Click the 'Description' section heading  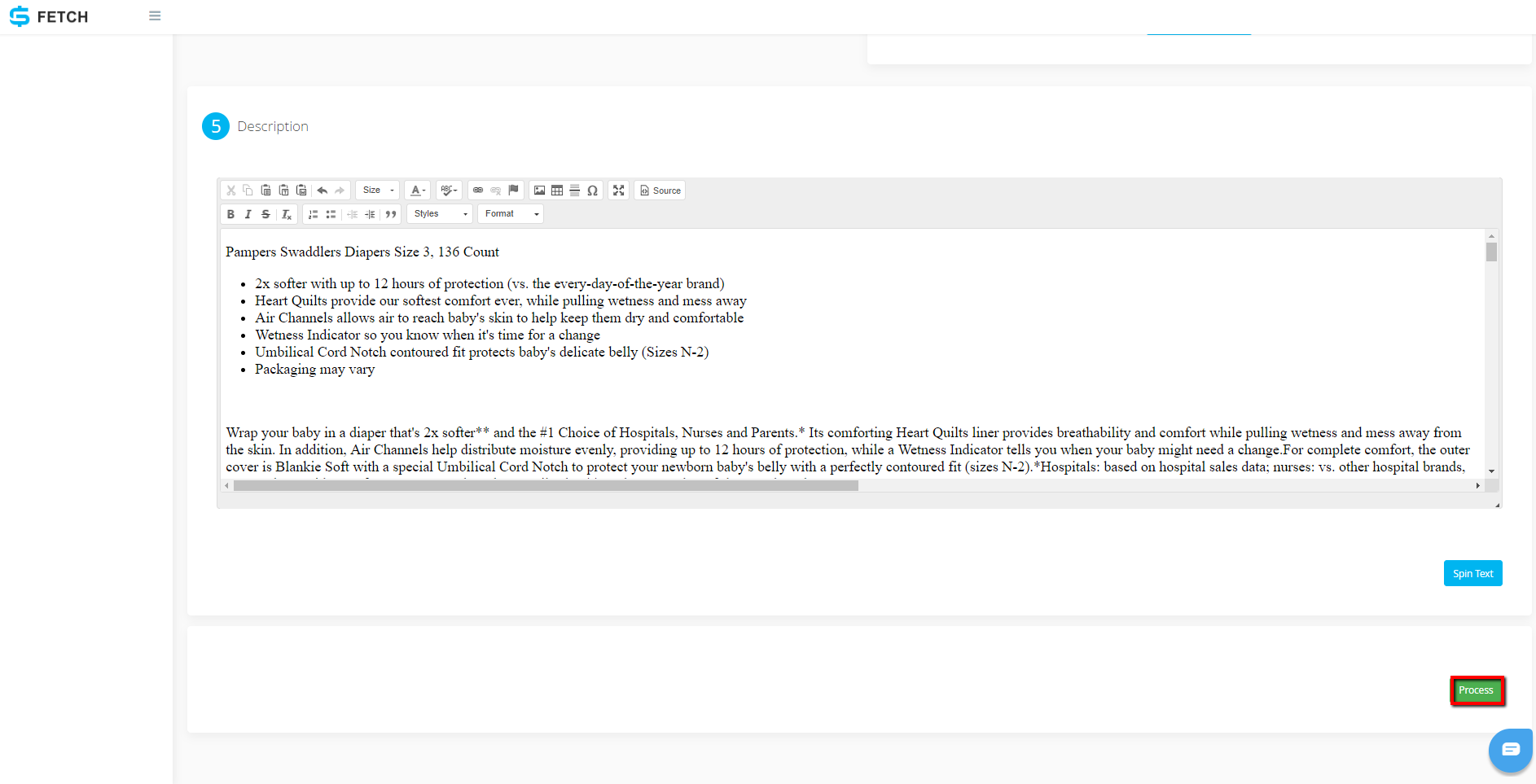pyautogui.click(x=273, y=126)
